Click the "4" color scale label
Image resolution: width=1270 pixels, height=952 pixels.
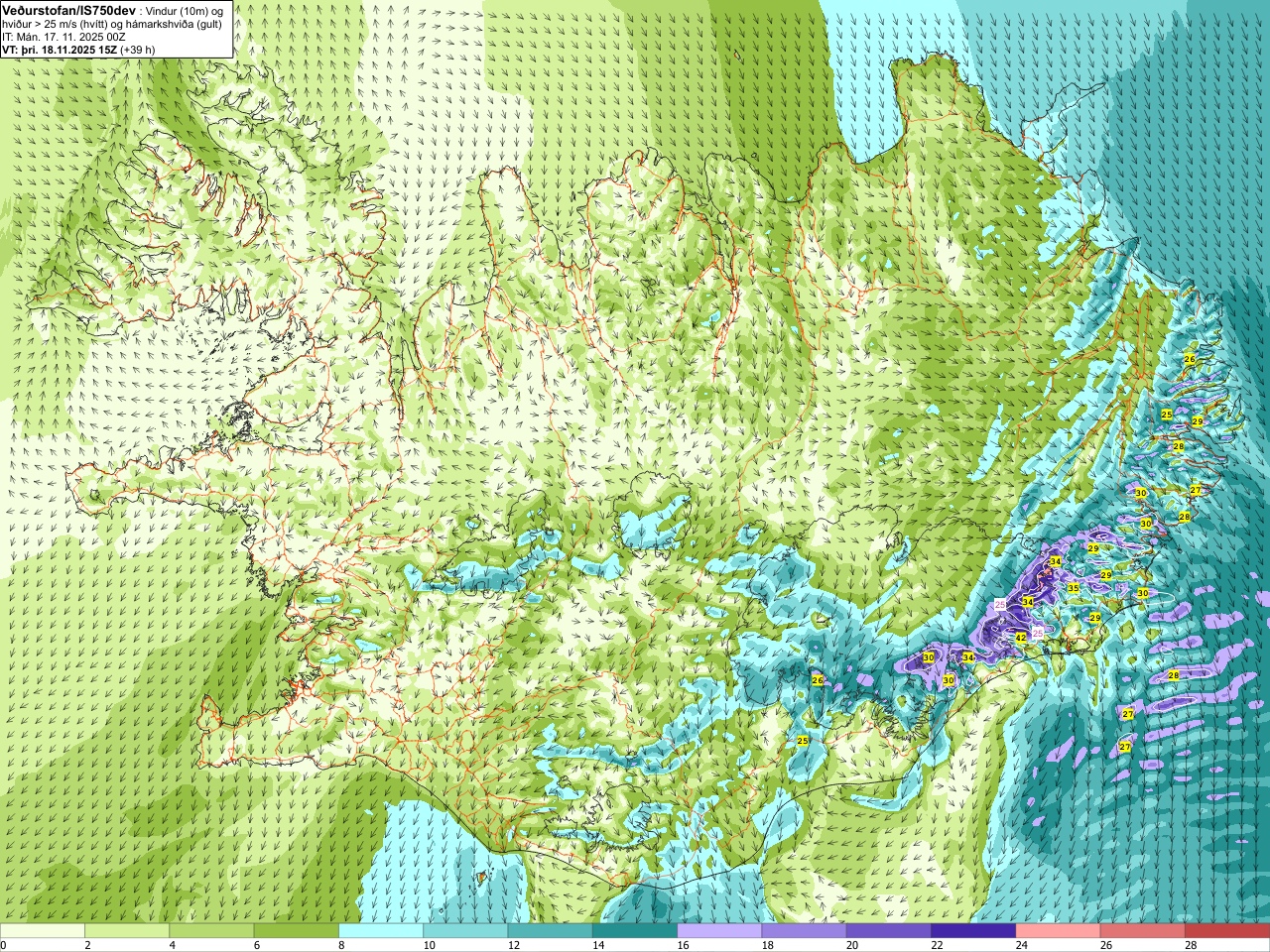[173, 945]
